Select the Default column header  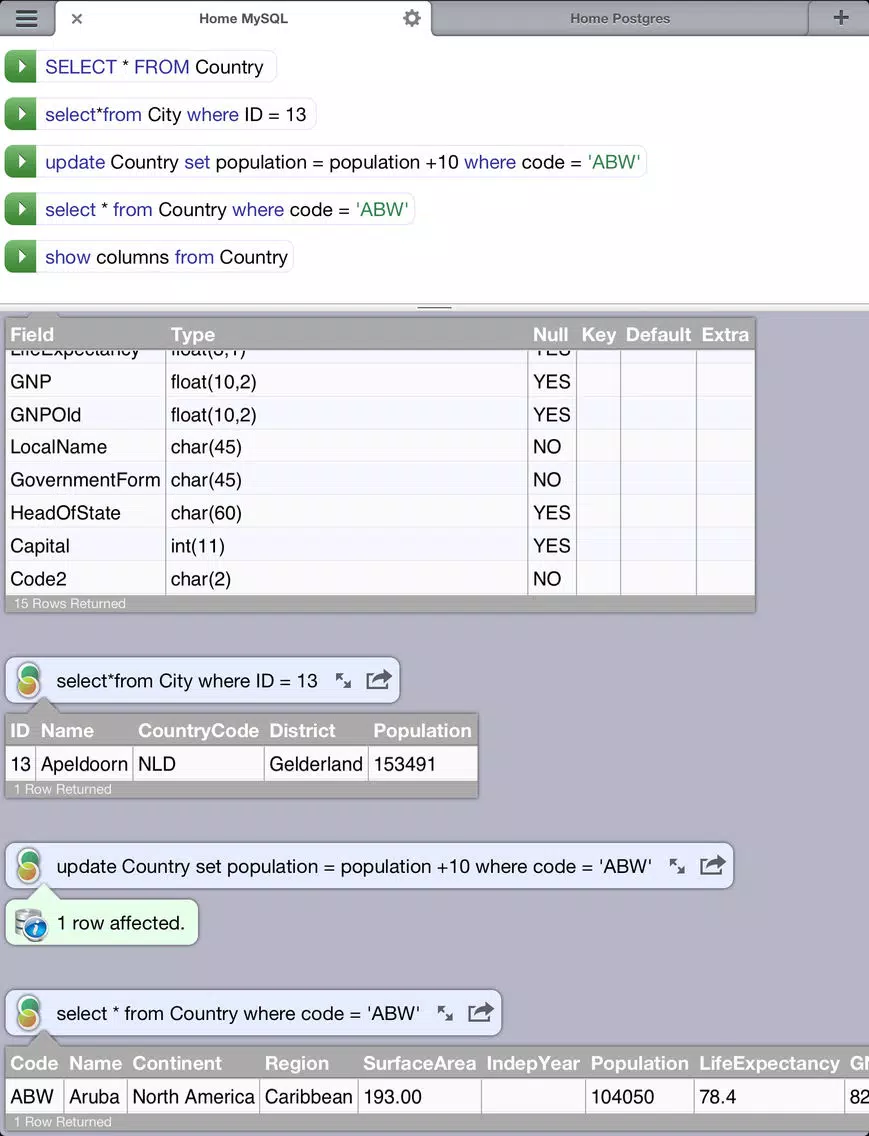[658, 335]
